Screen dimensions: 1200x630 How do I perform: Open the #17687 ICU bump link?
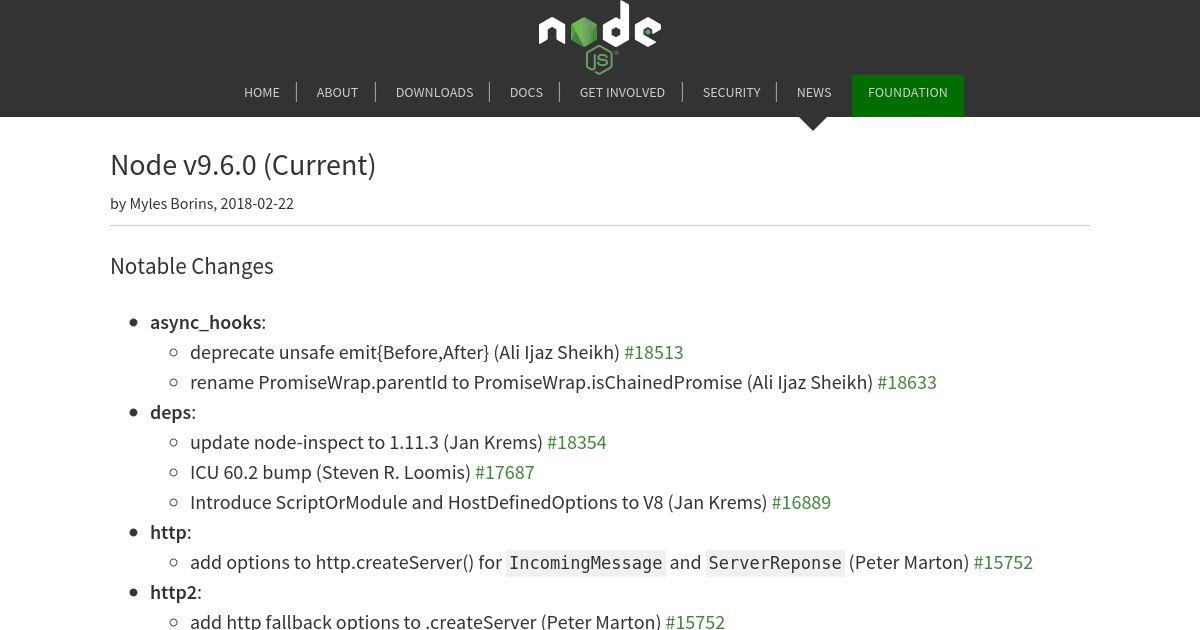505,472
